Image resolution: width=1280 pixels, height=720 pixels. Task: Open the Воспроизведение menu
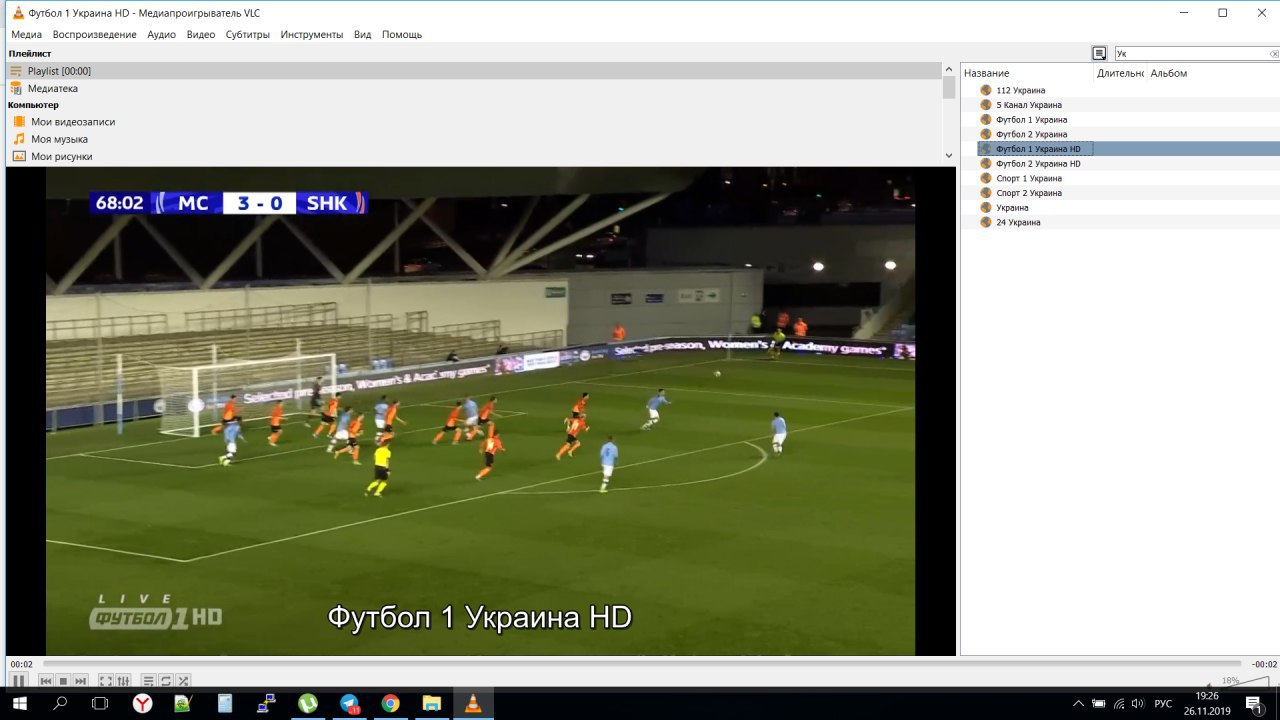[x=95, y=34]
